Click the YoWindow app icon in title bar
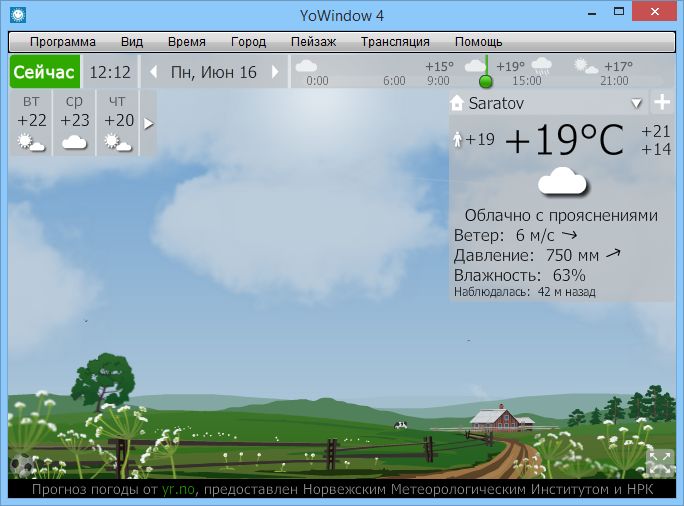684x506 pixels. point(18,15)
